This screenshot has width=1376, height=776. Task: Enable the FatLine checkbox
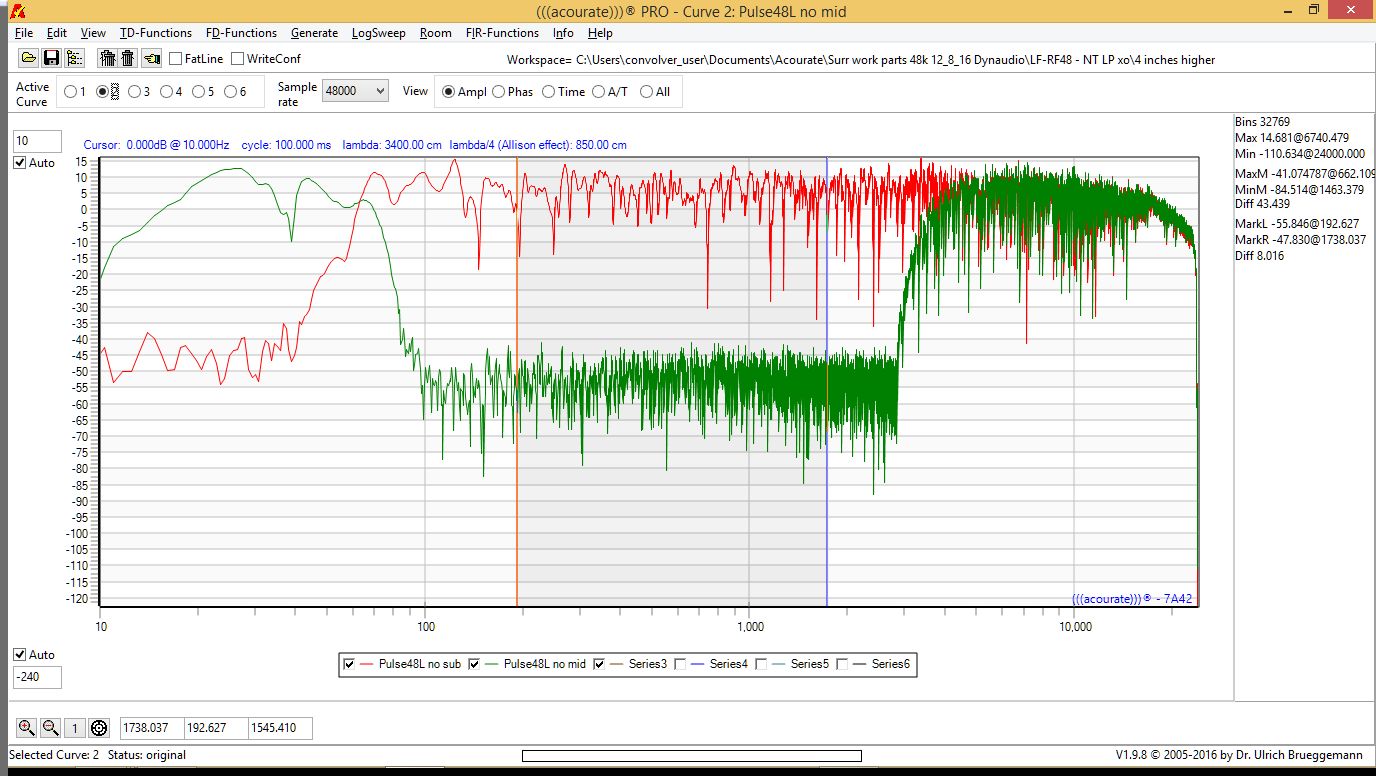176,59
